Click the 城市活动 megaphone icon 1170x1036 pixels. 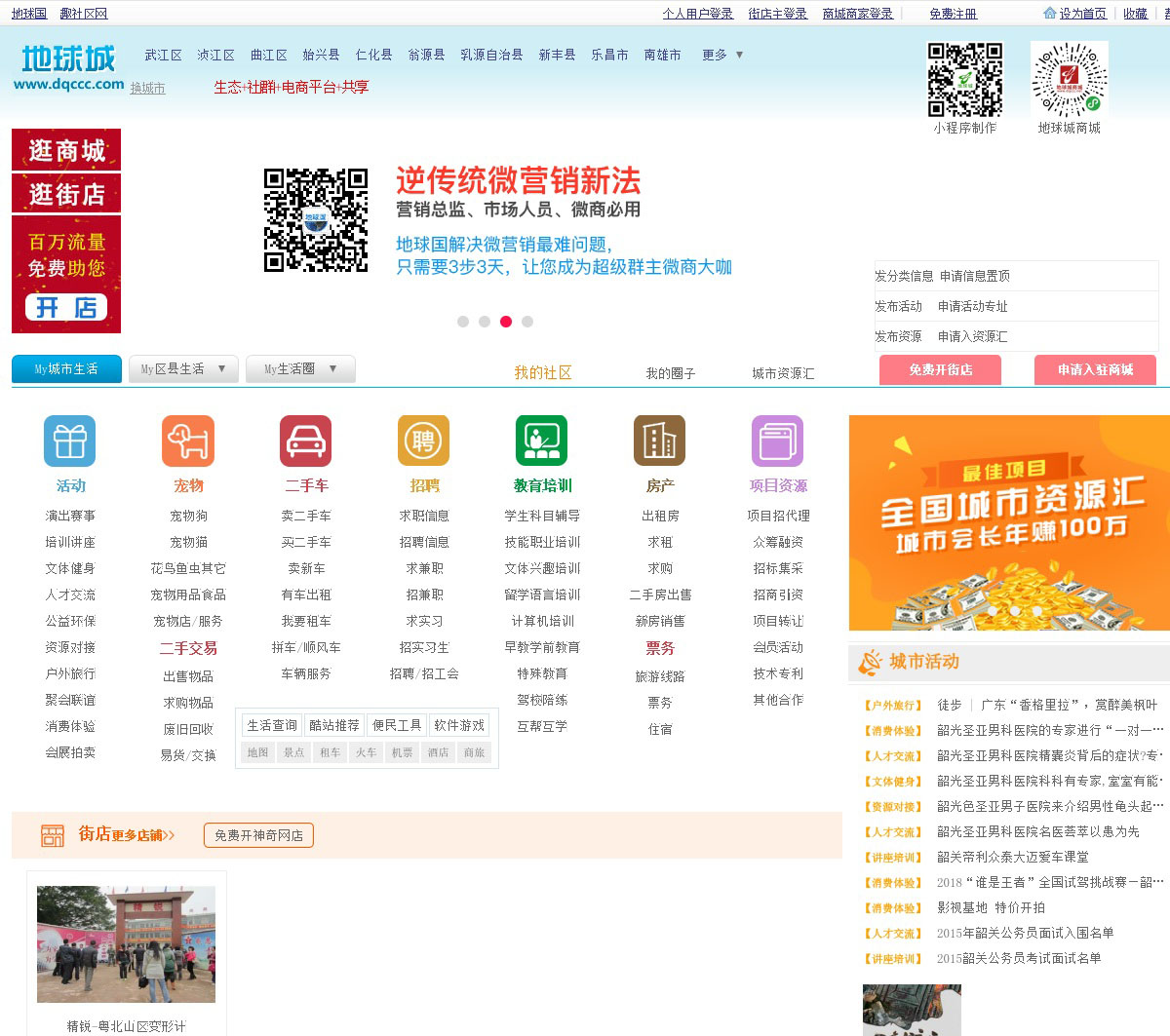pos(870,663)
